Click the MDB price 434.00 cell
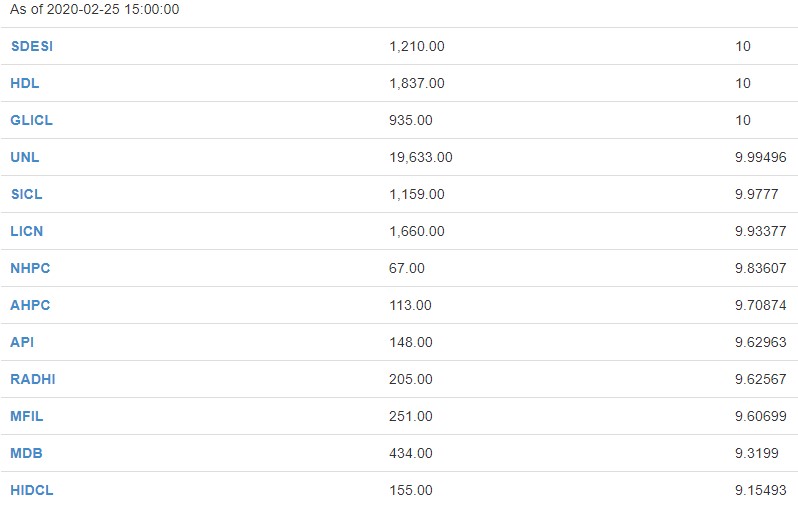Viewport: 798px width, 507px height. point(411,453)
